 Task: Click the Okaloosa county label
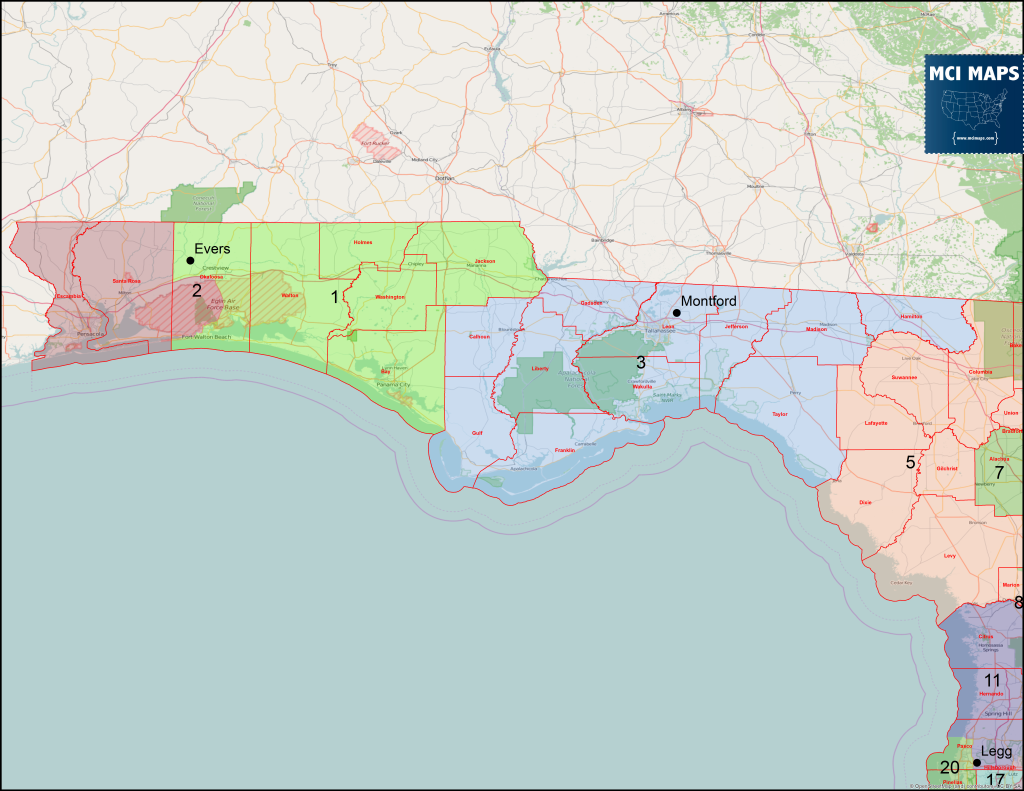pos(211,277)
